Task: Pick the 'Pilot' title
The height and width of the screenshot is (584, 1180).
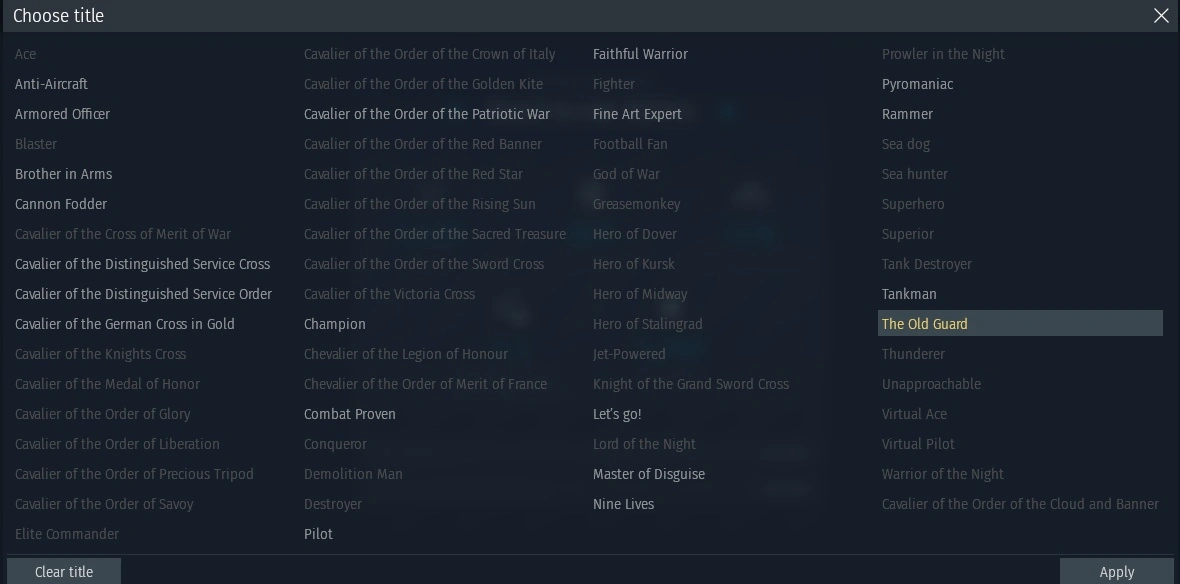Action: (x=318, y=534)
